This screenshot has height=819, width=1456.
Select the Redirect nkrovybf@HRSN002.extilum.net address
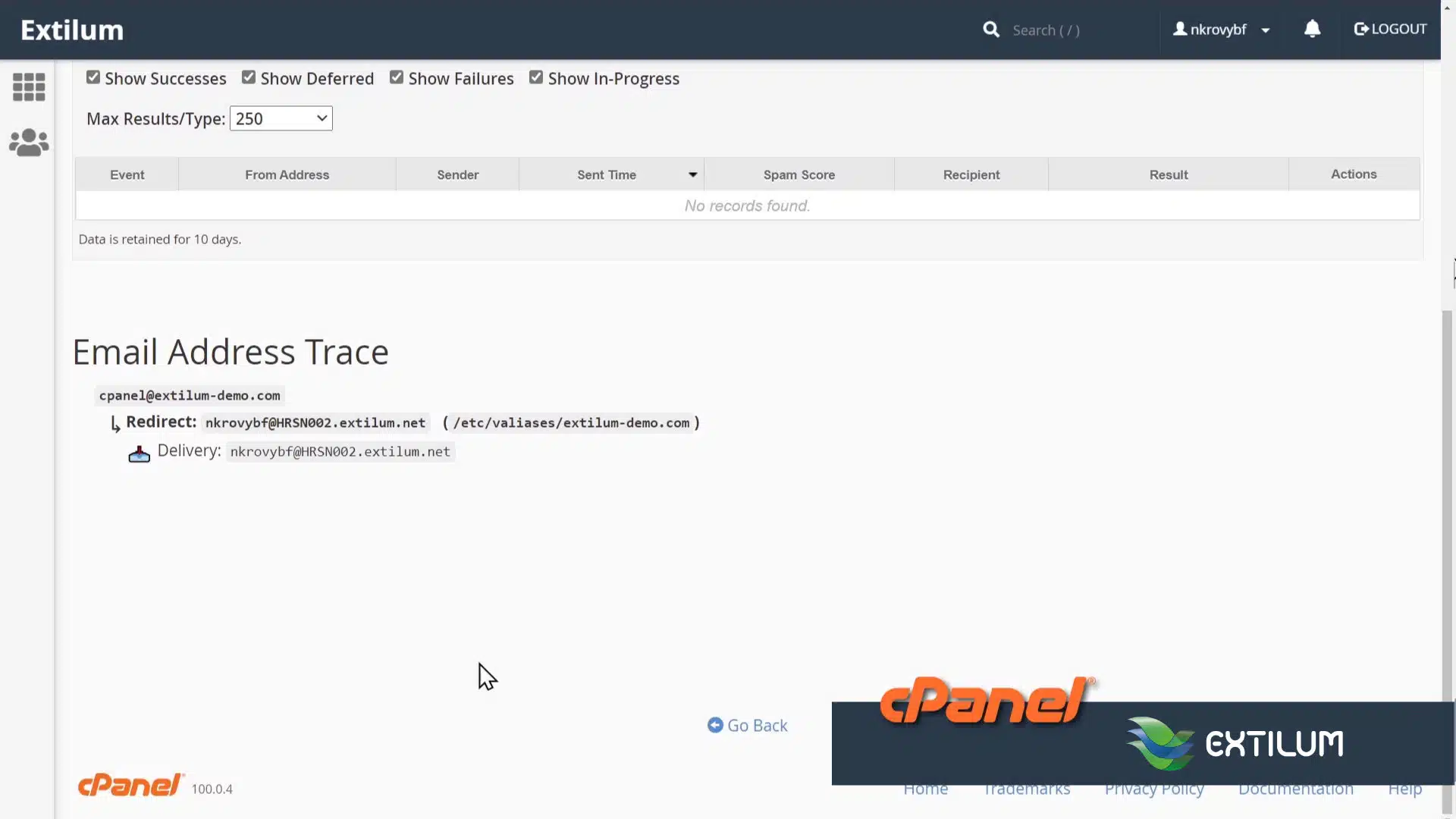click(x=315, y=423)
